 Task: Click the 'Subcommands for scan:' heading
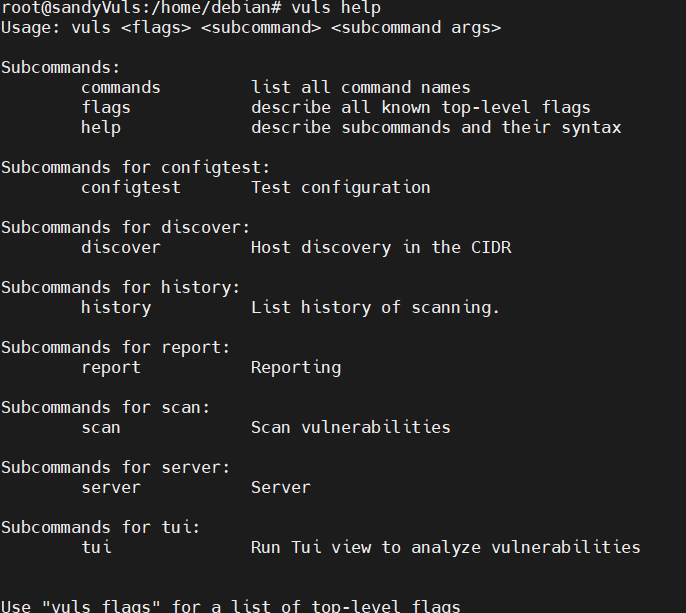pyautogui.click(x=105, y=407)
